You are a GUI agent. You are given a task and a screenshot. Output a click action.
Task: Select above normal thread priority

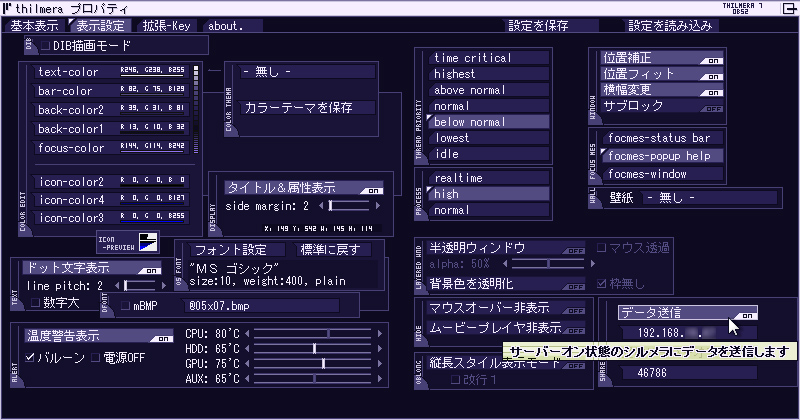488,90
